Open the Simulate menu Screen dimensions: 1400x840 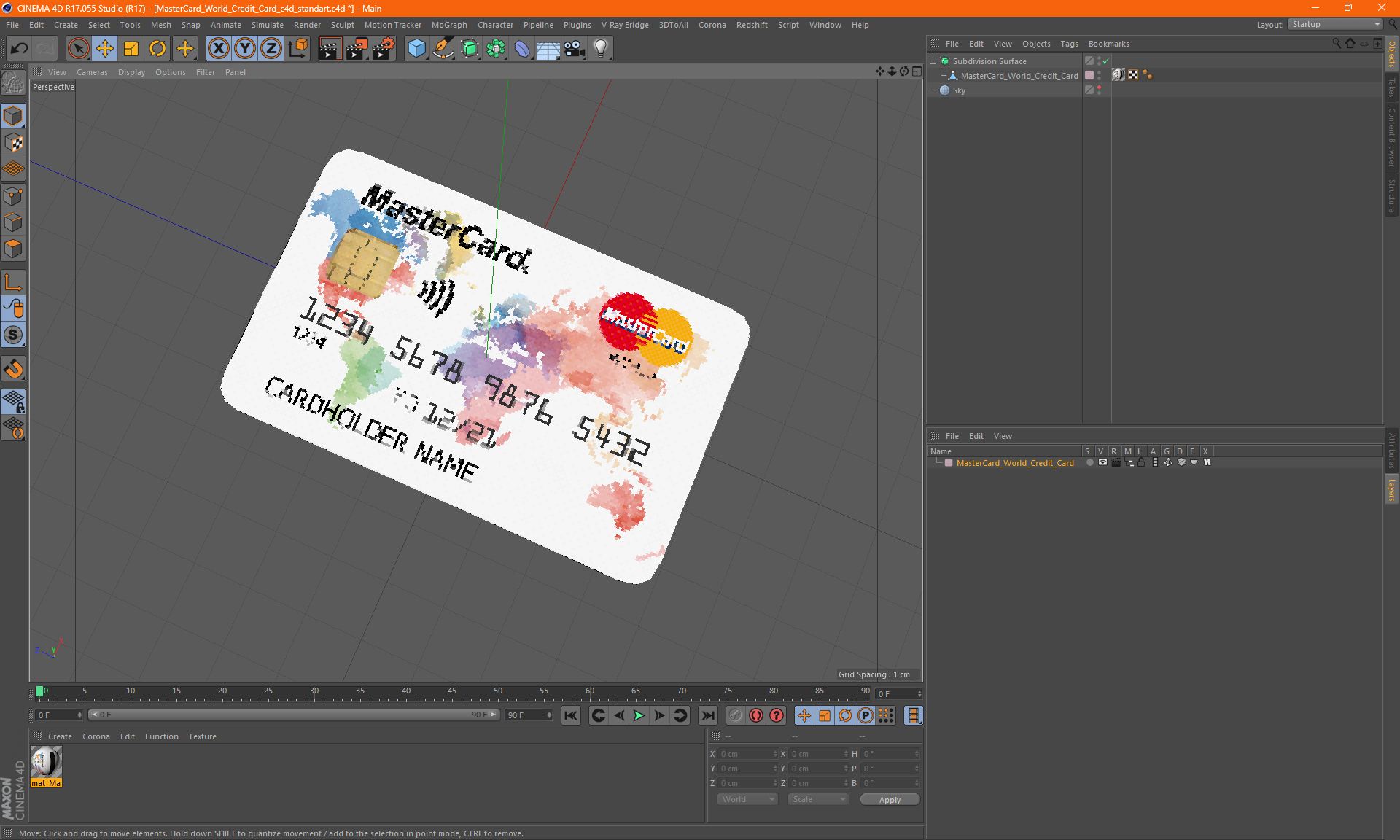[268, 25]
